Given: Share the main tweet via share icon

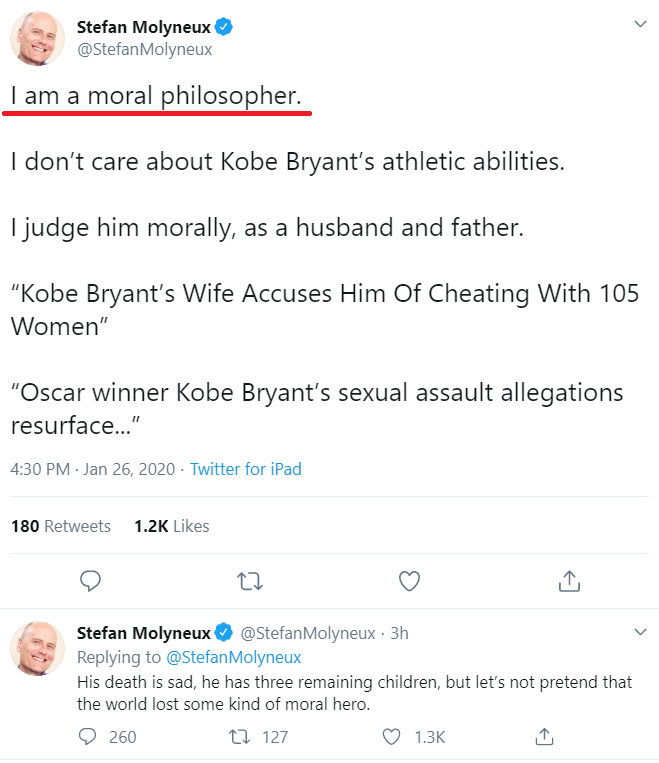Looking at the screenshot, I should 569,580.
